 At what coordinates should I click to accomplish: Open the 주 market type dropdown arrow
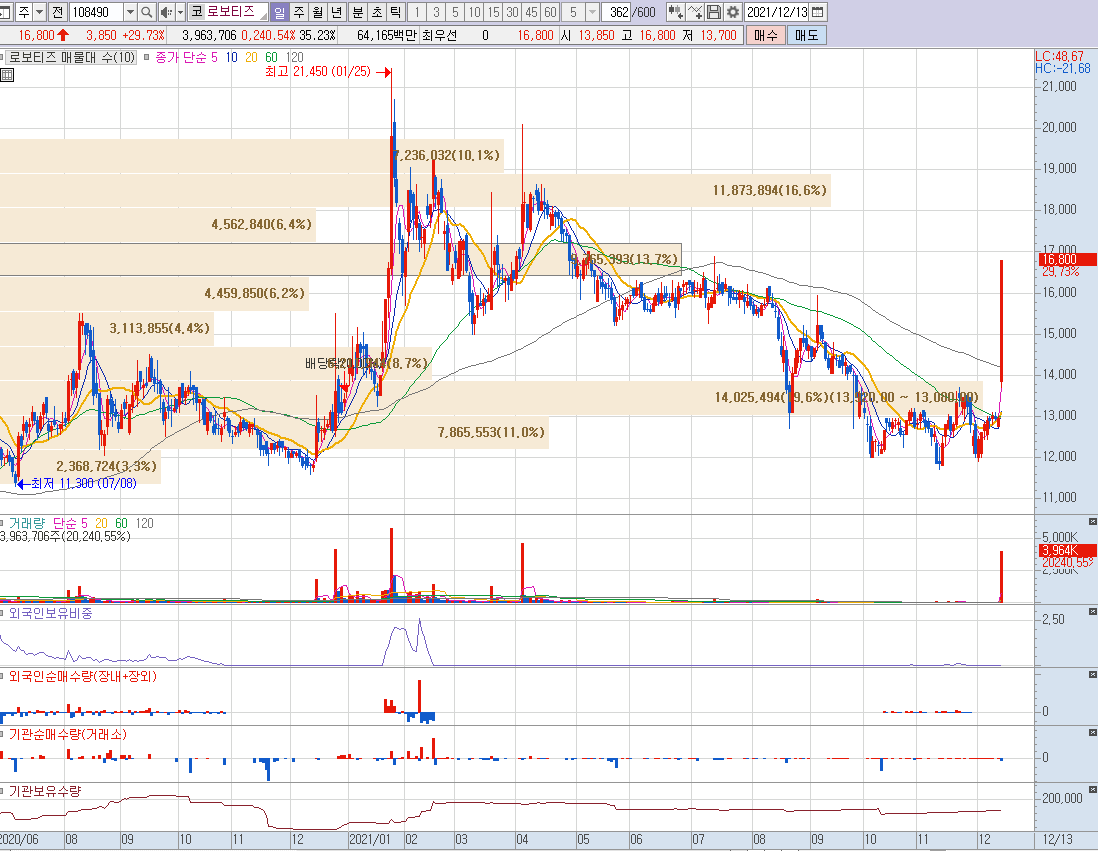[x=40, y=12]
